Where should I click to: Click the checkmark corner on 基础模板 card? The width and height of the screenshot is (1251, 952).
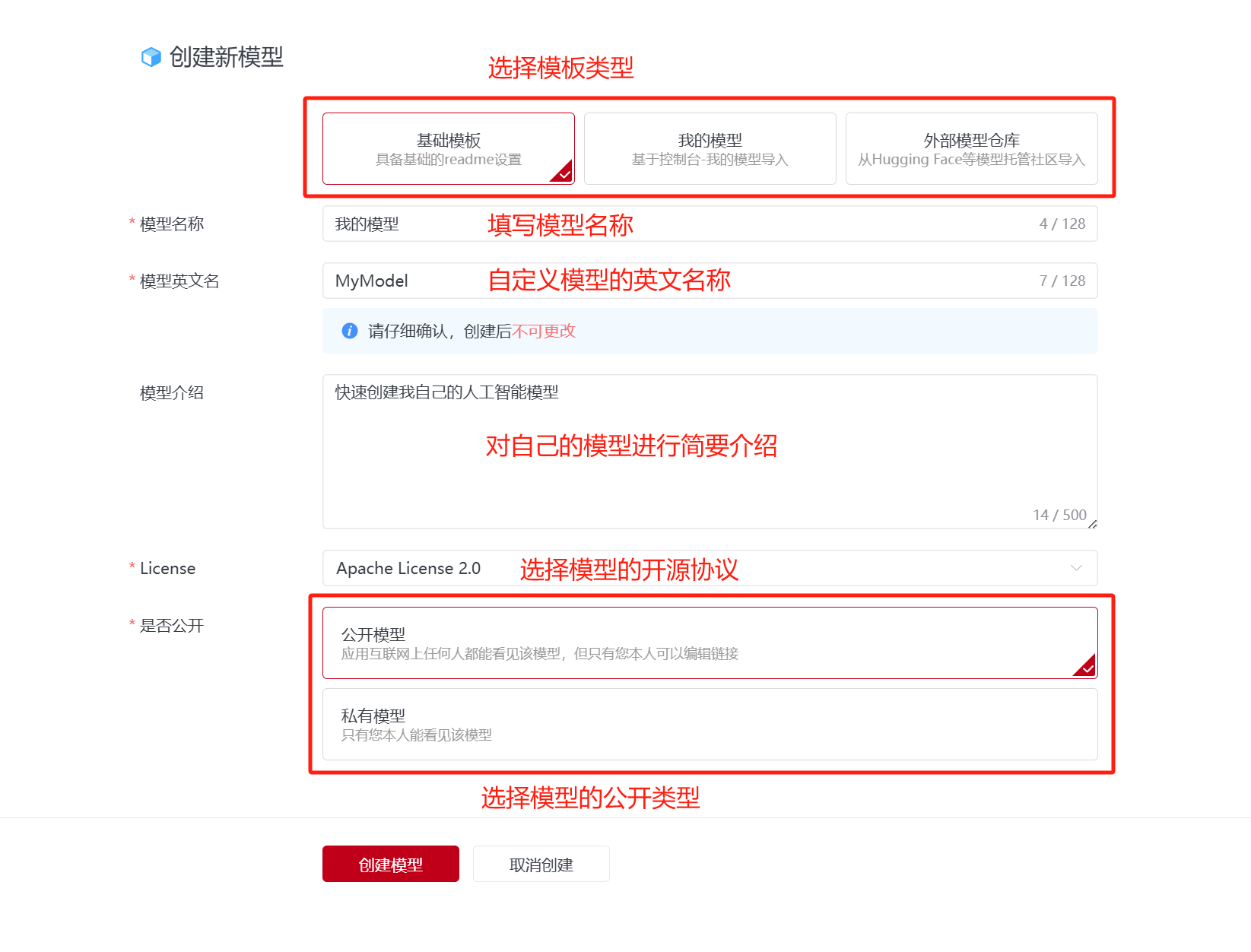[564, 174]
